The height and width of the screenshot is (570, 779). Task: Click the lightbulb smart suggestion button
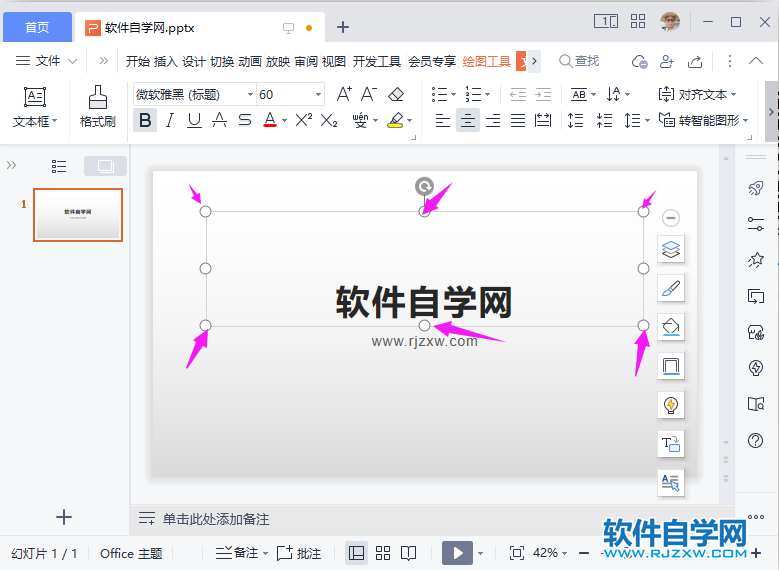[671, 405]
